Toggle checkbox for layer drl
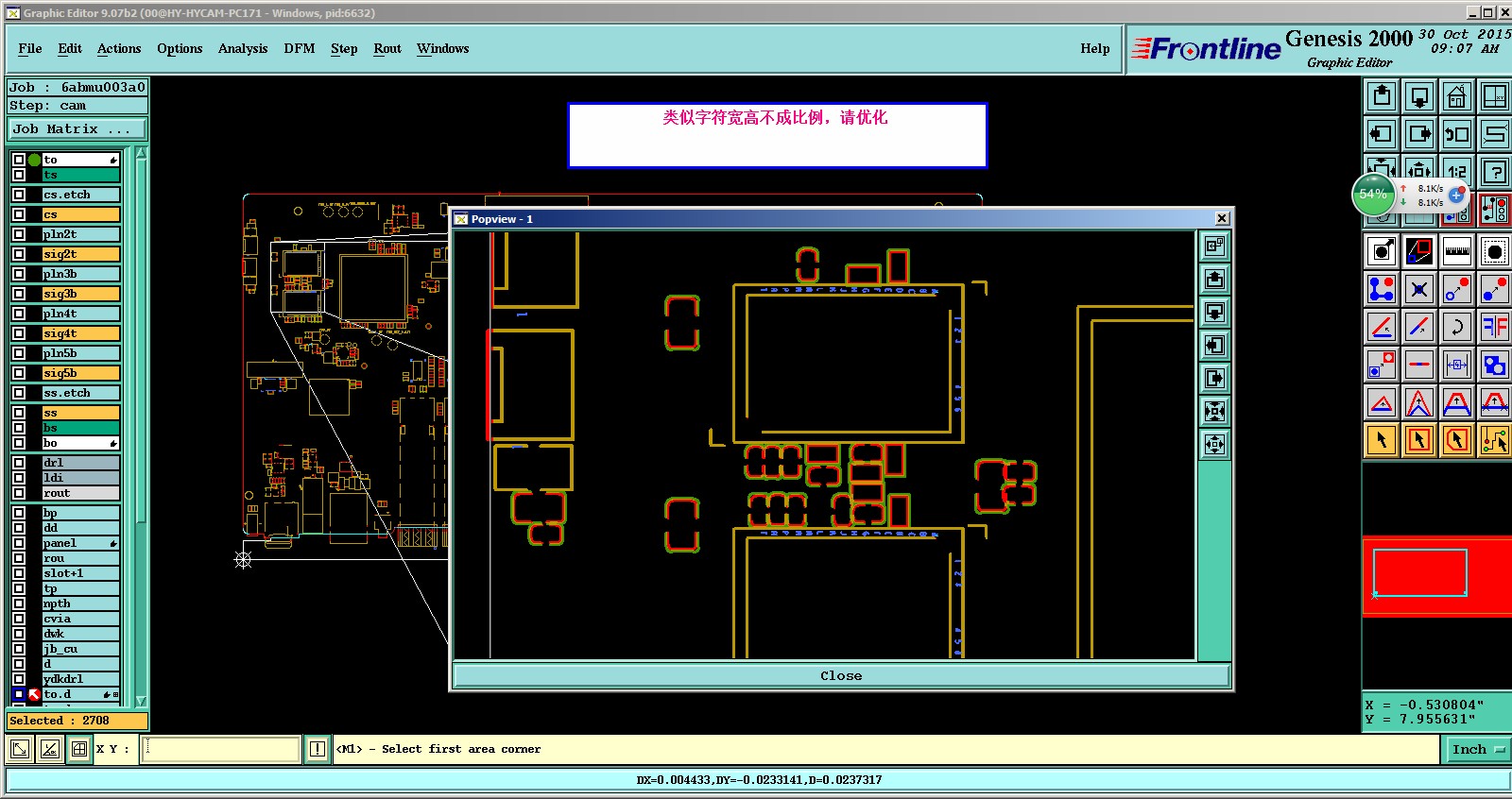This screenshot has width=1512, height=799. pyautogui.click(x=19, y=463)
